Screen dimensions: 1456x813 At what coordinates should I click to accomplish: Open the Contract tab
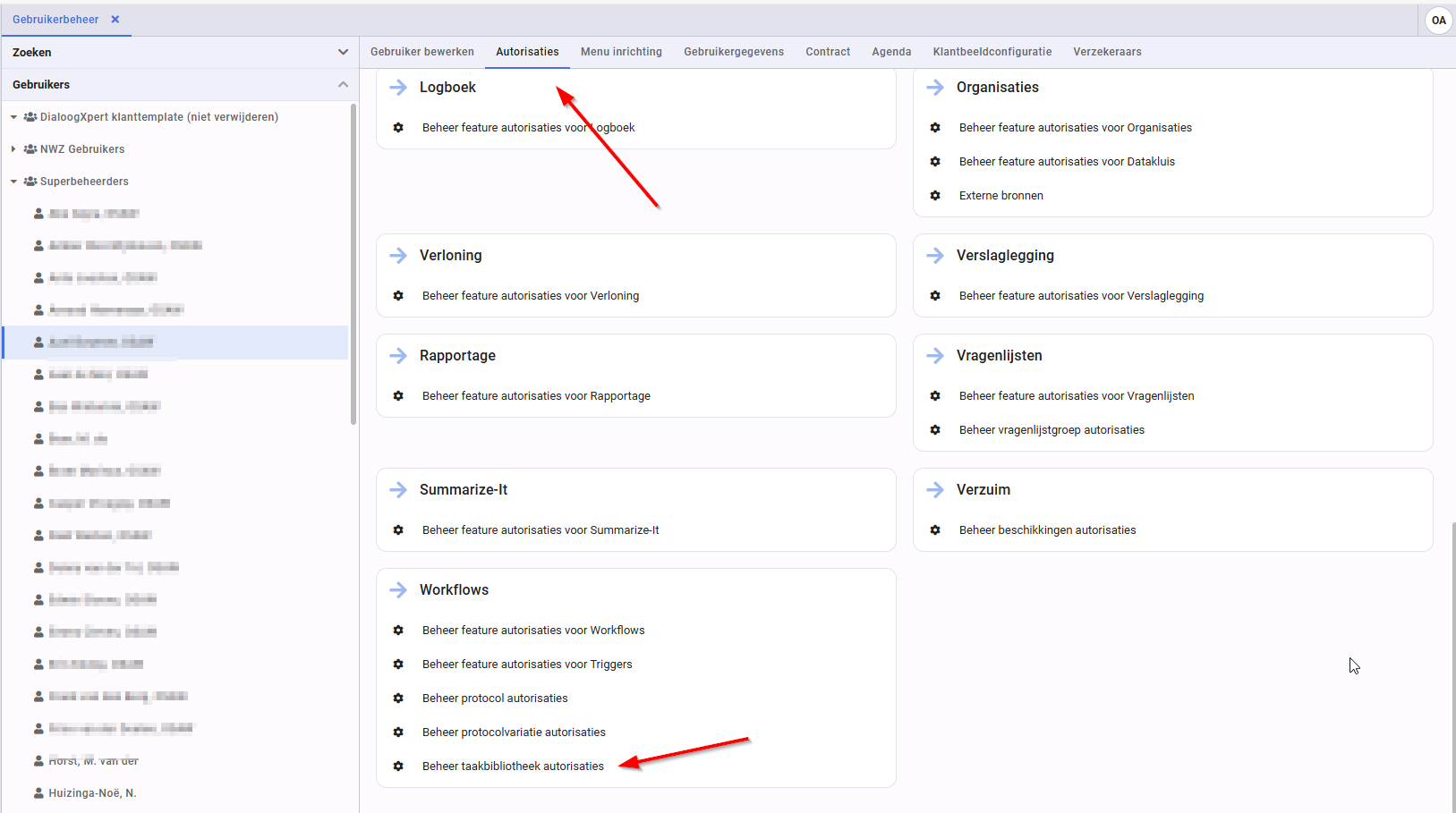pyautogui.click(x=828, y=52)
